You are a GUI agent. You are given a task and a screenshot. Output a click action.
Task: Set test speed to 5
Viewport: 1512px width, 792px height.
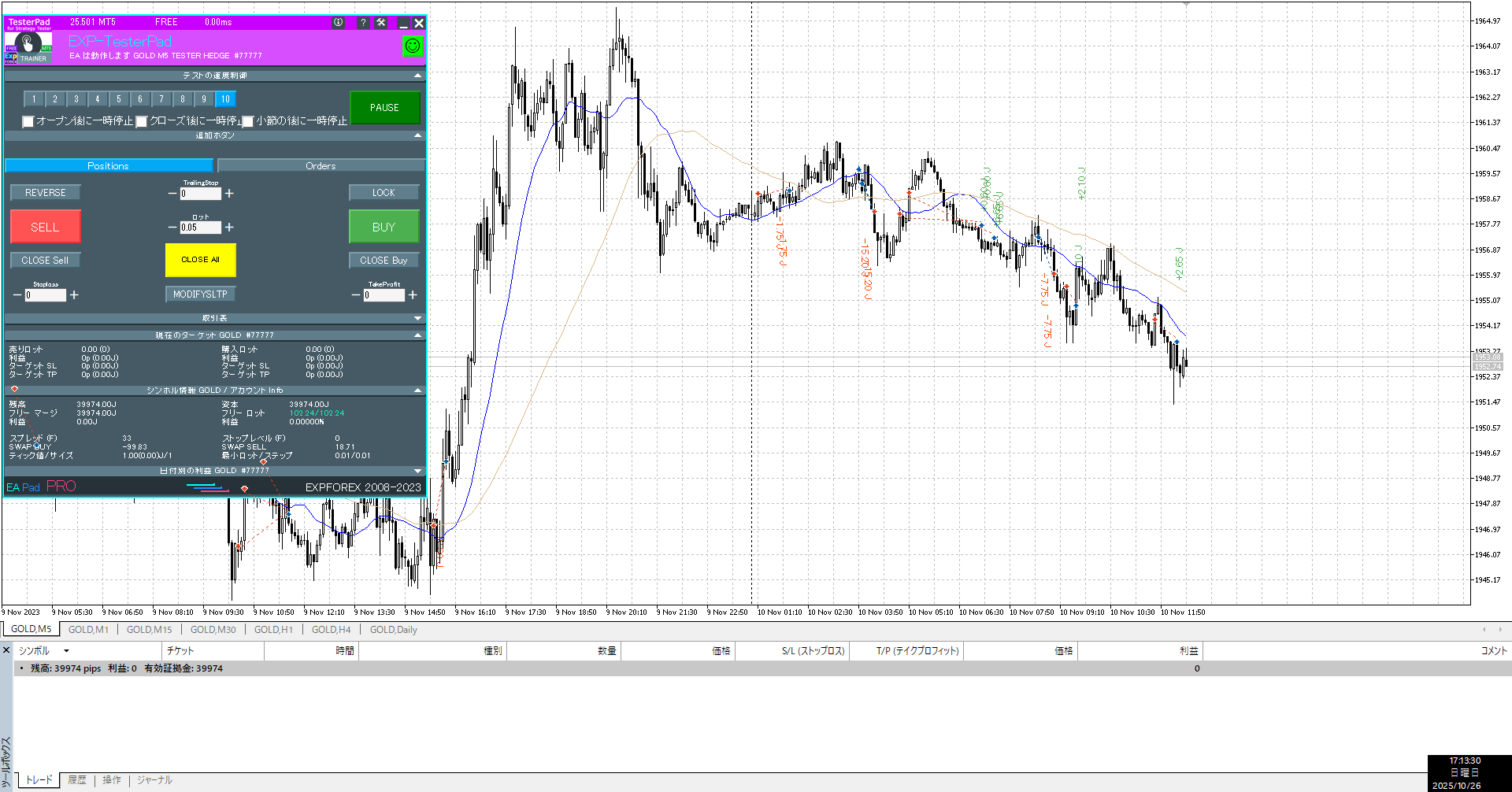119,99
